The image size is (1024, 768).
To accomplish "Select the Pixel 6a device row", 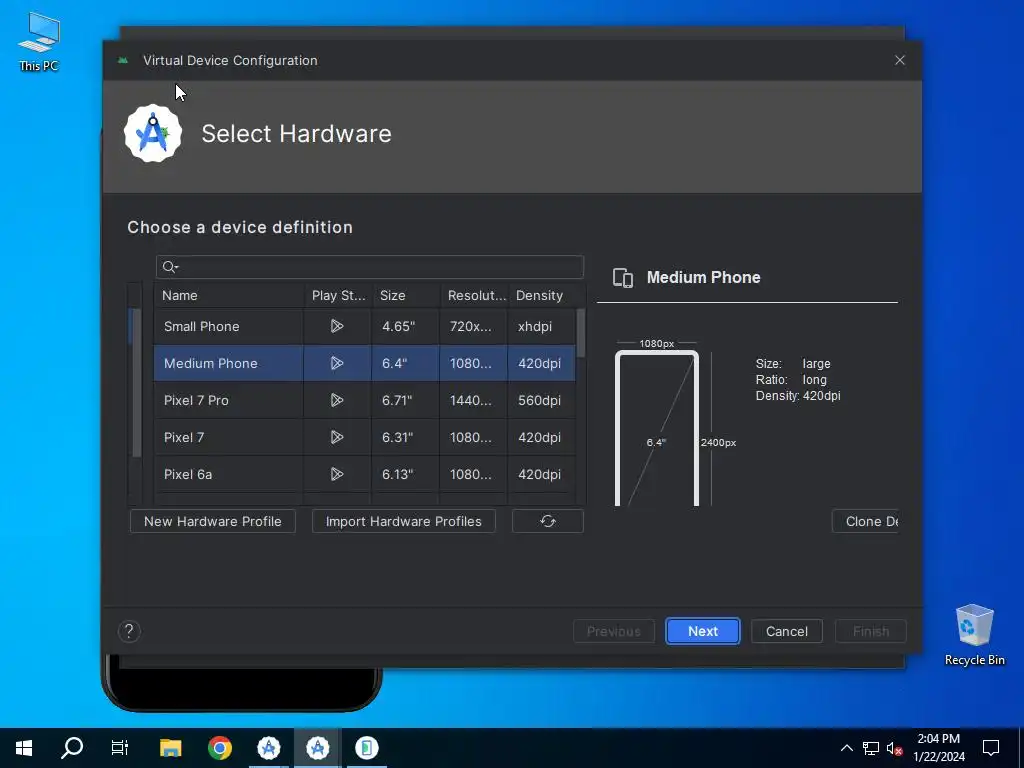I will pyautogui.click(x=364, y=474).
